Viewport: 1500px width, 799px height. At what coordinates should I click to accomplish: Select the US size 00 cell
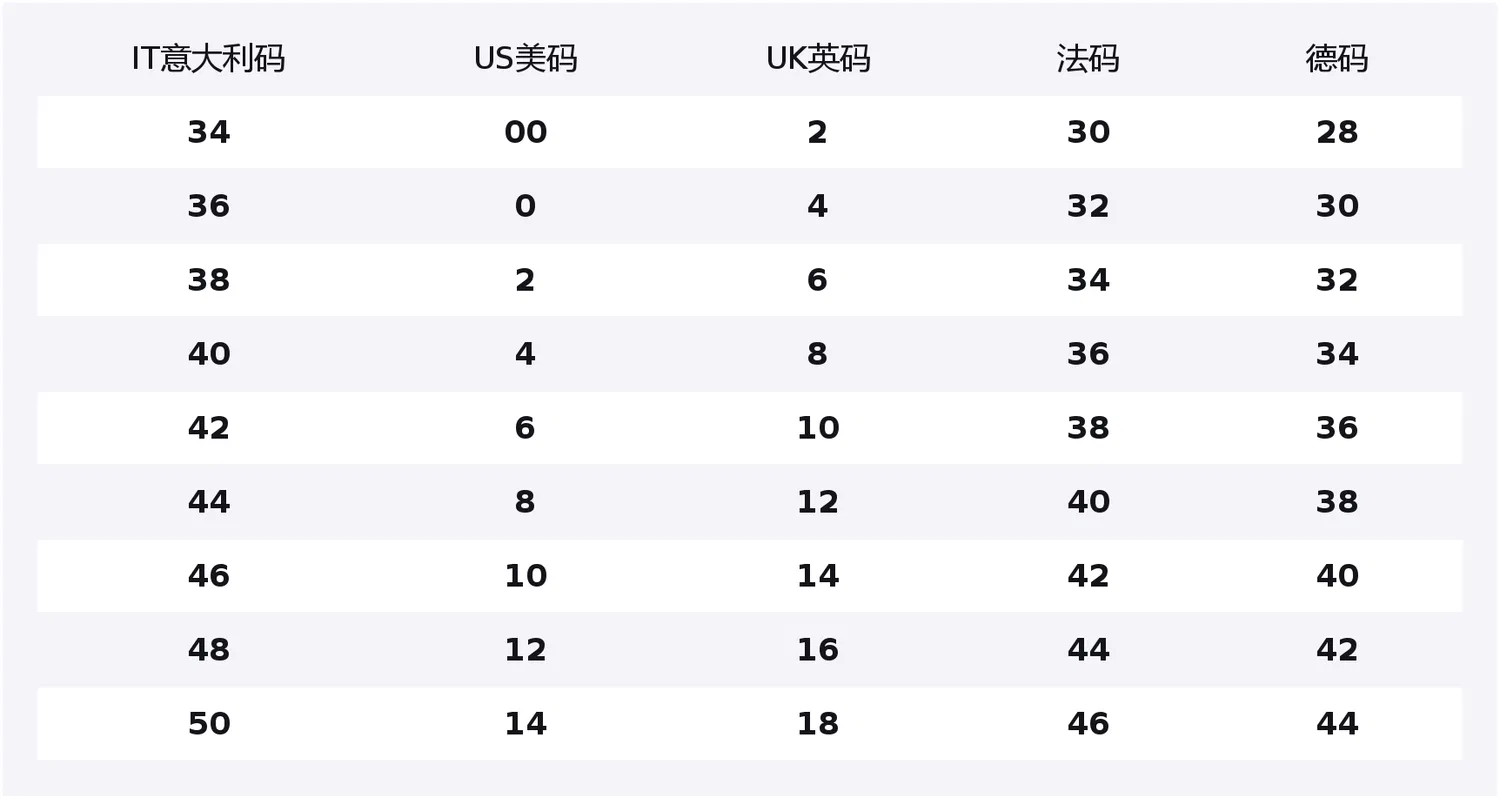pos(525,132)
